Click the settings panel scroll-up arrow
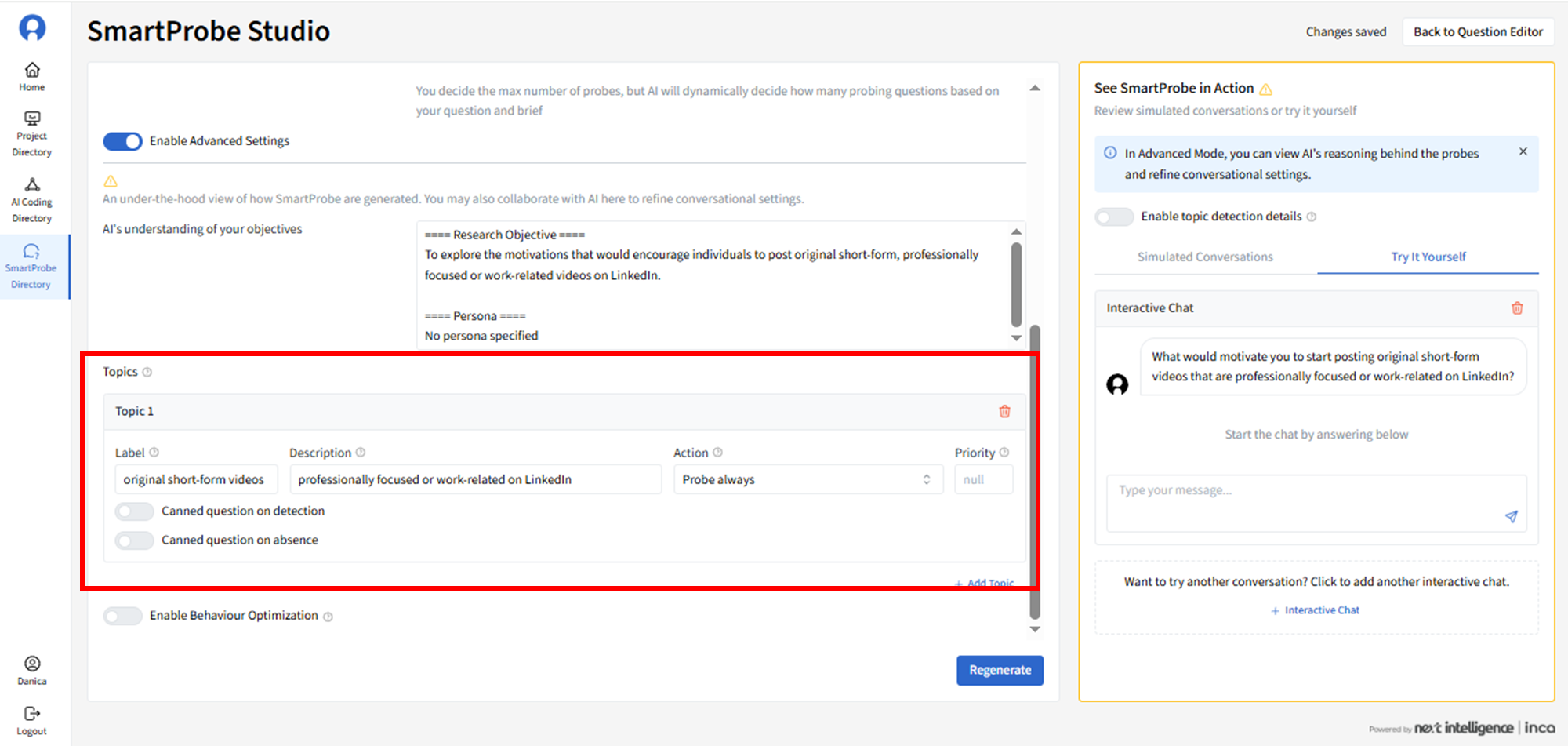 1035,88
